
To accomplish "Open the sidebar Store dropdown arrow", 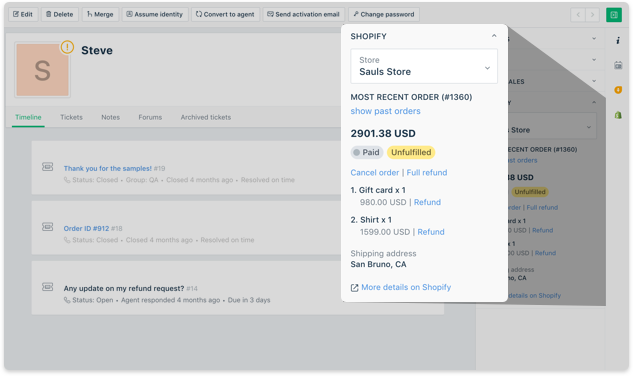I will click(589, 127).
